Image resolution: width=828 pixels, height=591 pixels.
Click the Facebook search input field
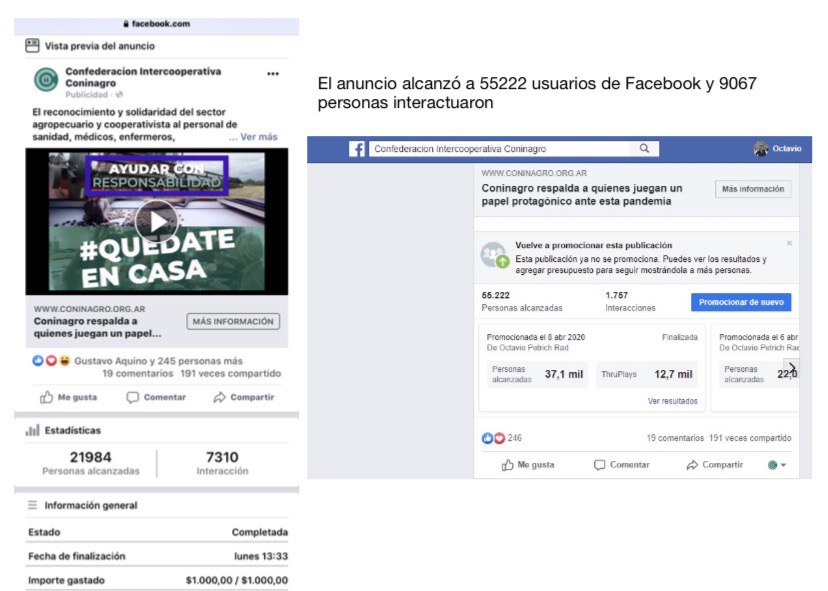click(x=500, y=149)
